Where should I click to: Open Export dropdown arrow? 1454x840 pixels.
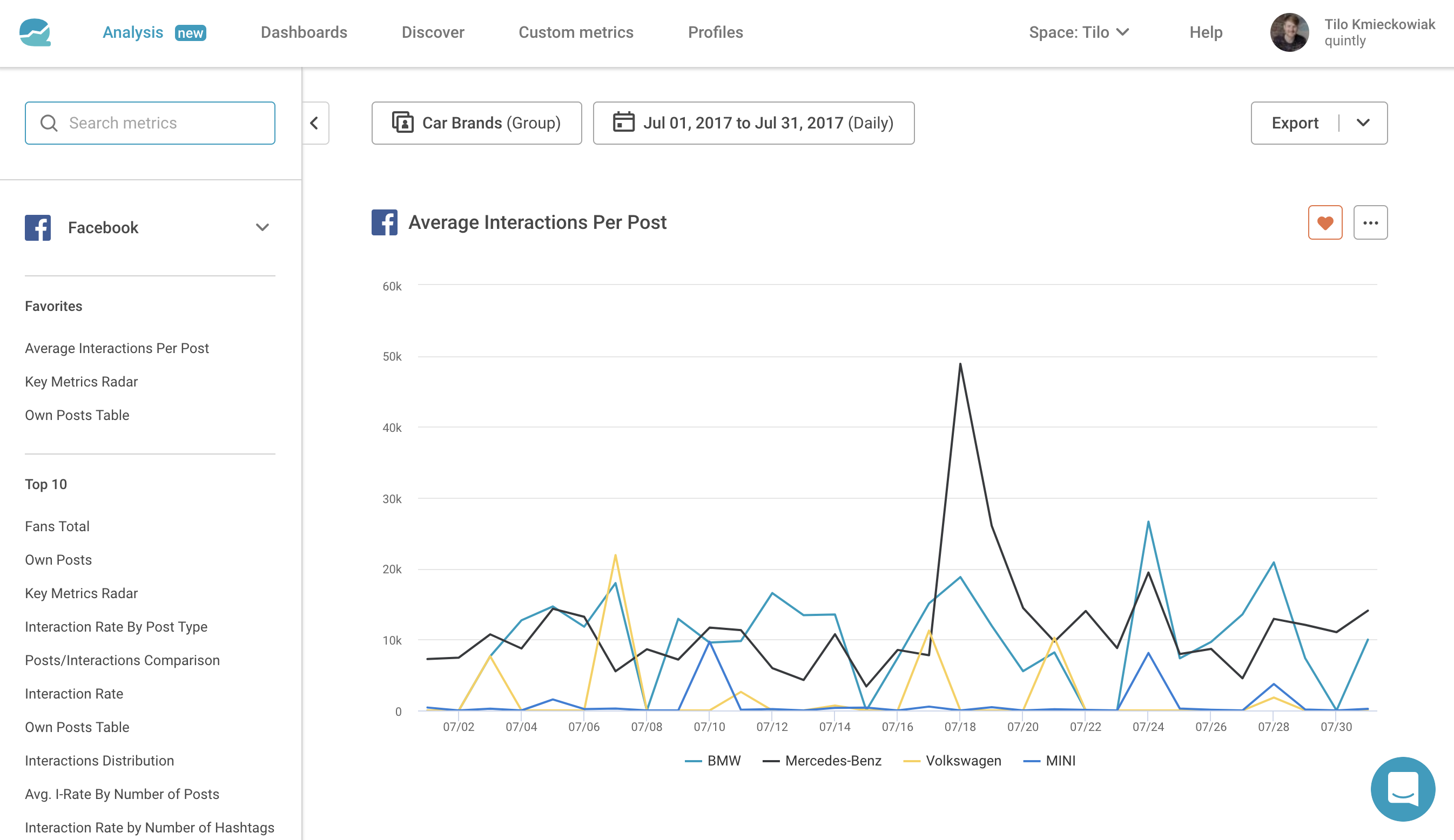coord(1363,123)
